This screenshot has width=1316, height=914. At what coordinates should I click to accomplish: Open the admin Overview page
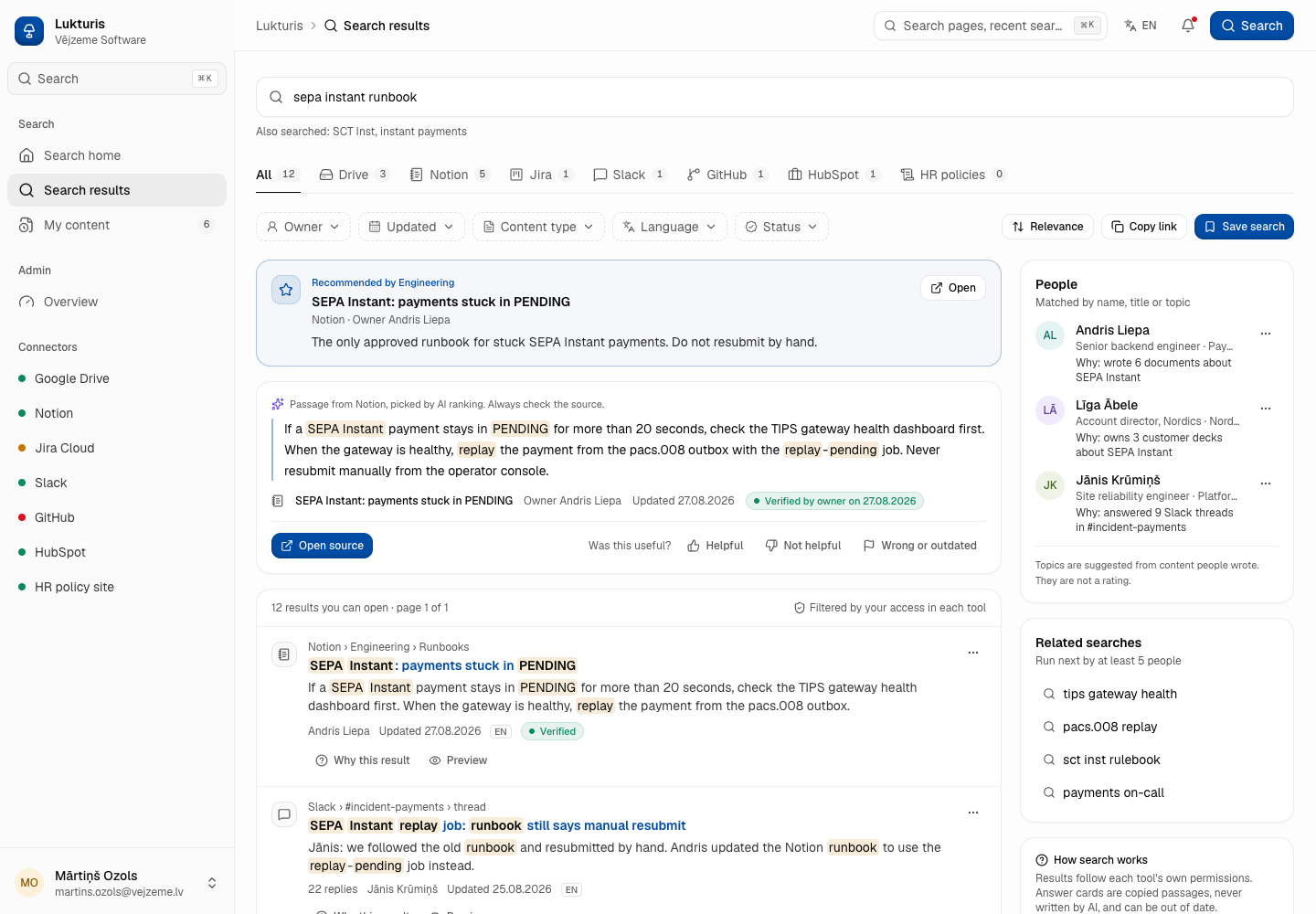click(117, 302)
